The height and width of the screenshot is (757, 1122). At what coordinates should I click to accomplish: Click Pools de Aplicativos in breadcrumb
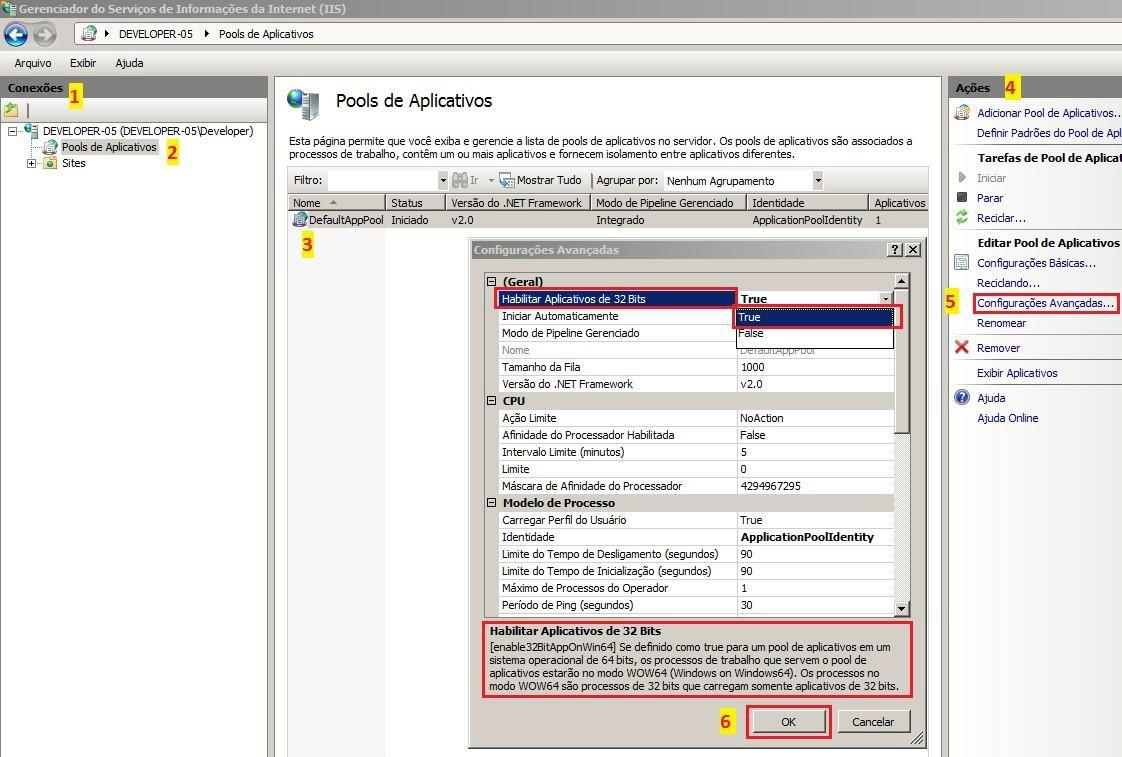[x=266, y=34]
